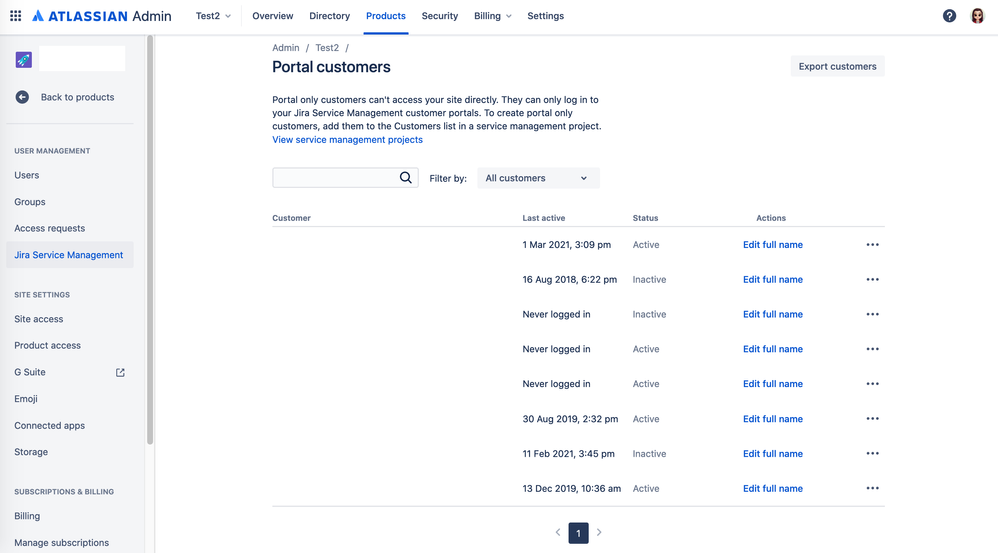Select Jira Service Management in sidebar
This screenshot has width=998, height=553.
click(x=70, y=255)
